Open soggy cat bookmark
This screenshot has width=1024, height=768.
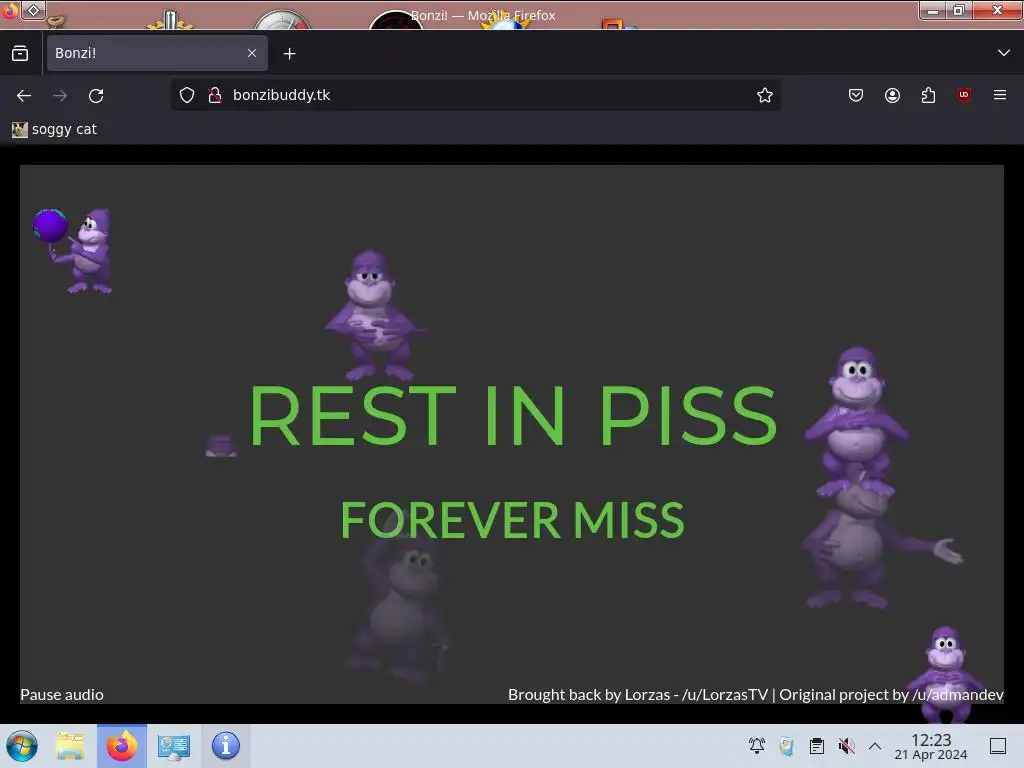[55, 129]
